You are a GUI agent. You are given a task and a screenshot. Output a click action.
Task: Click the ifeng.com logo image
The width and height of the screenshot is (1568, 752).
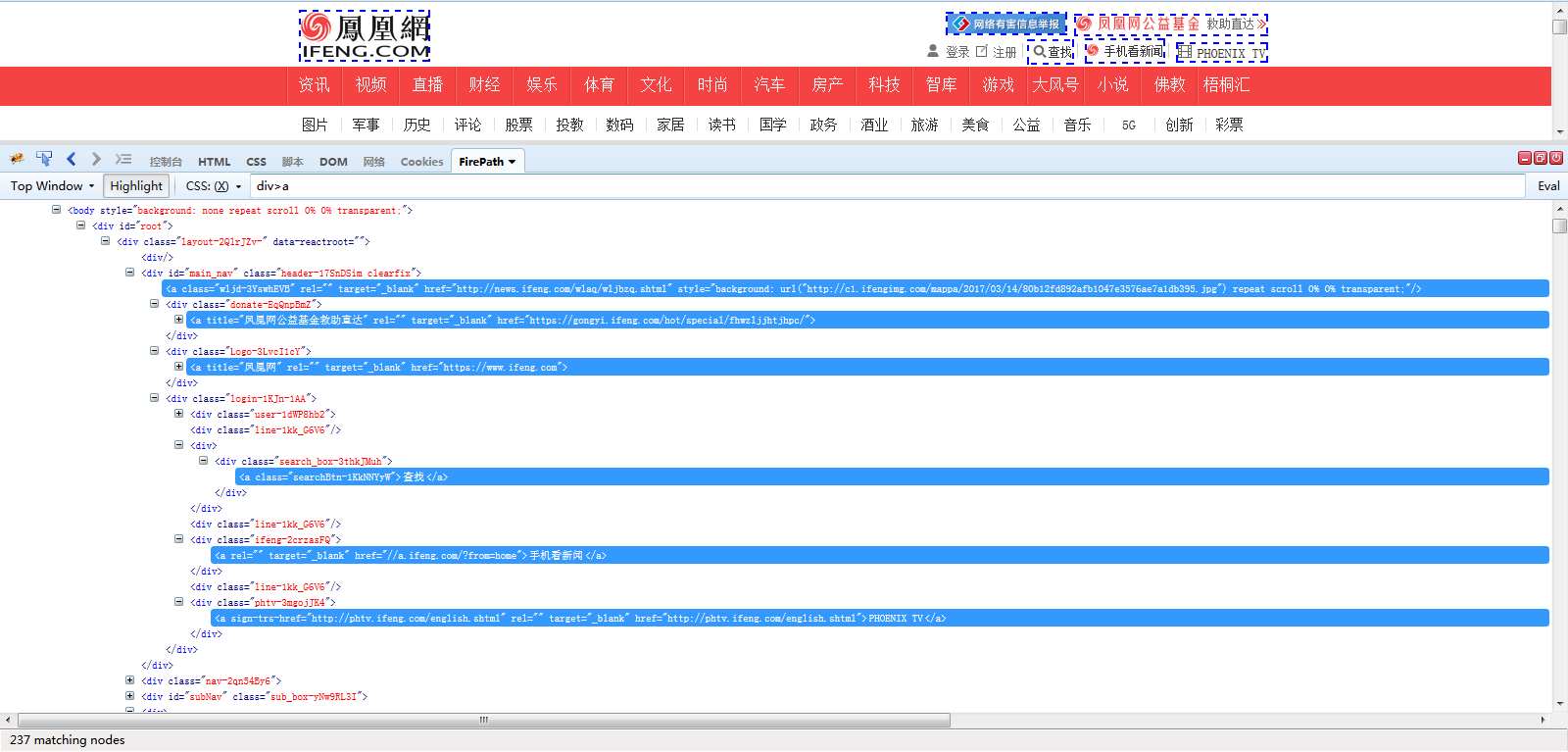365,36
